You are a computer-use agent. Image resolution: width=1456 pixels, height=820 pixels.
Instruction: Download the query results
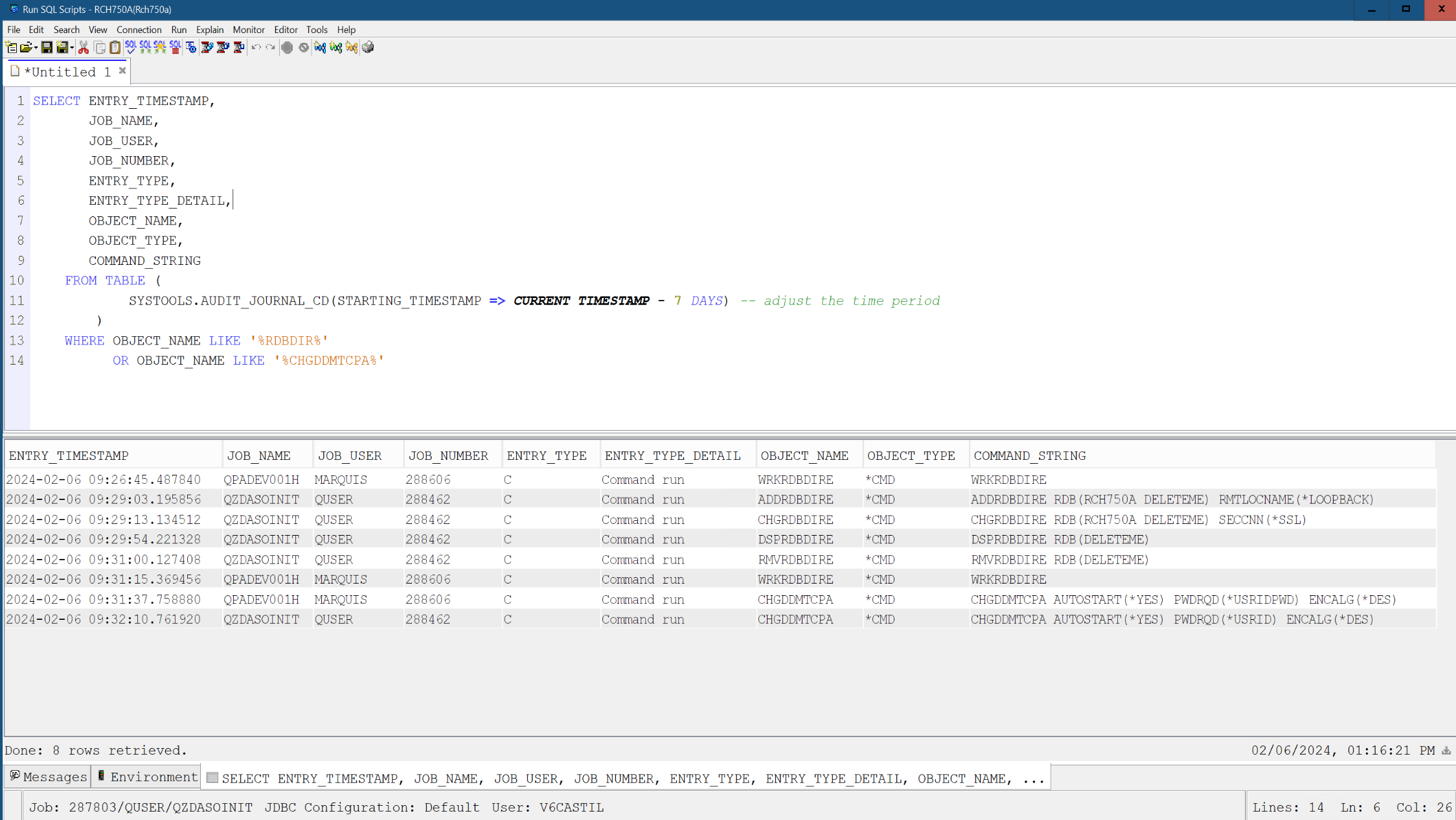1446,750
